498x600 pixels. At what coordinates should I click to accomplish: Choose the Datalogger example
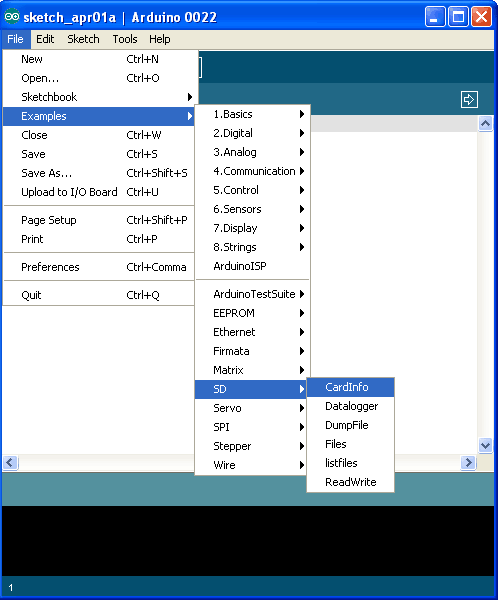click(350, 406)
